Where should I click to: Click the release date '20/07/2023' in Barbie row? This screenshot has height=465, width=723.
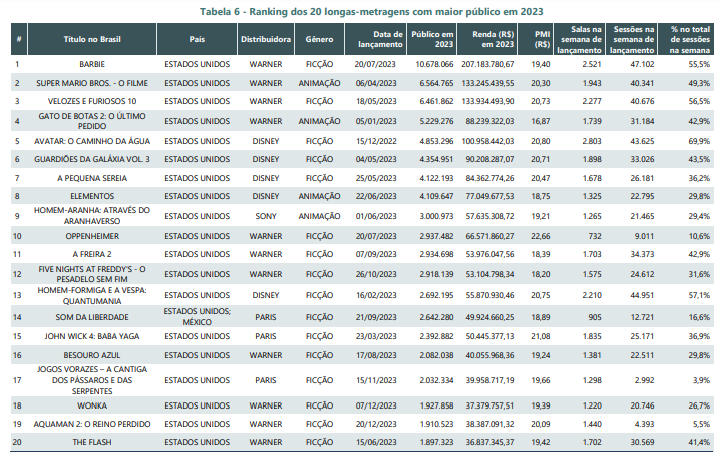point(375,64)
